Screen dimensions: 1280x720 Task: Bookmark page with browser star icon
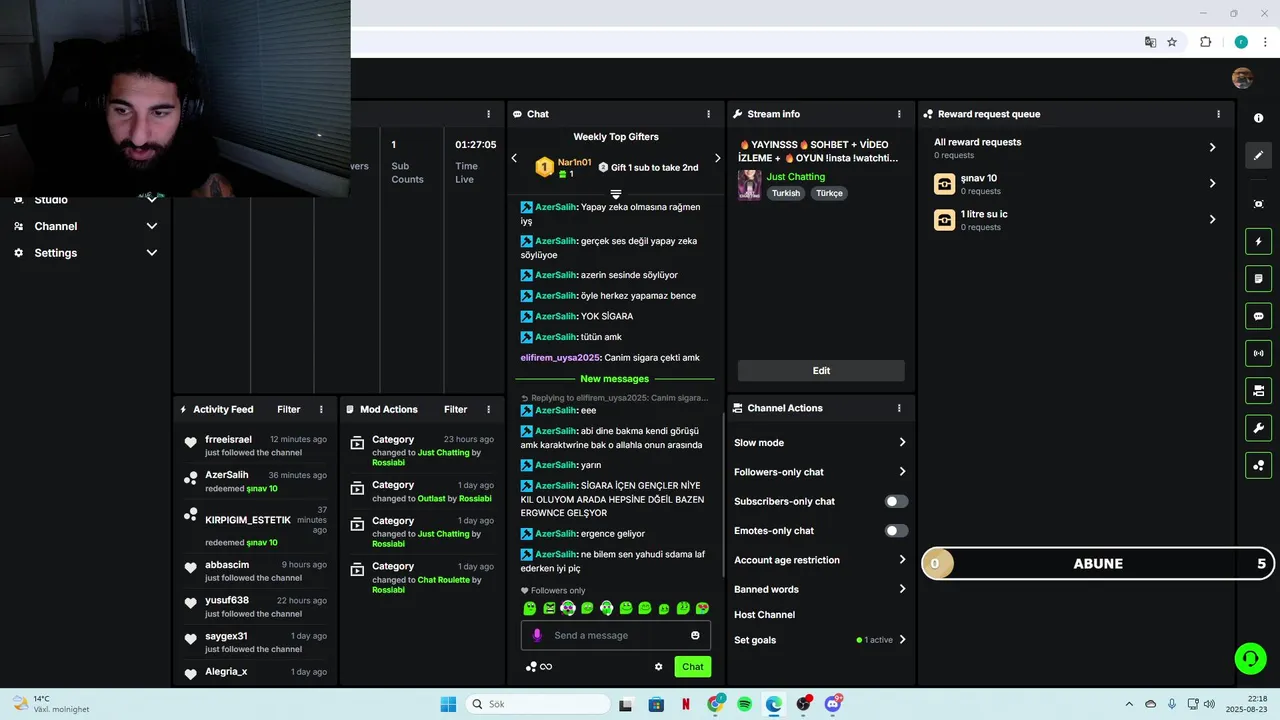[x=1172, y=42]
